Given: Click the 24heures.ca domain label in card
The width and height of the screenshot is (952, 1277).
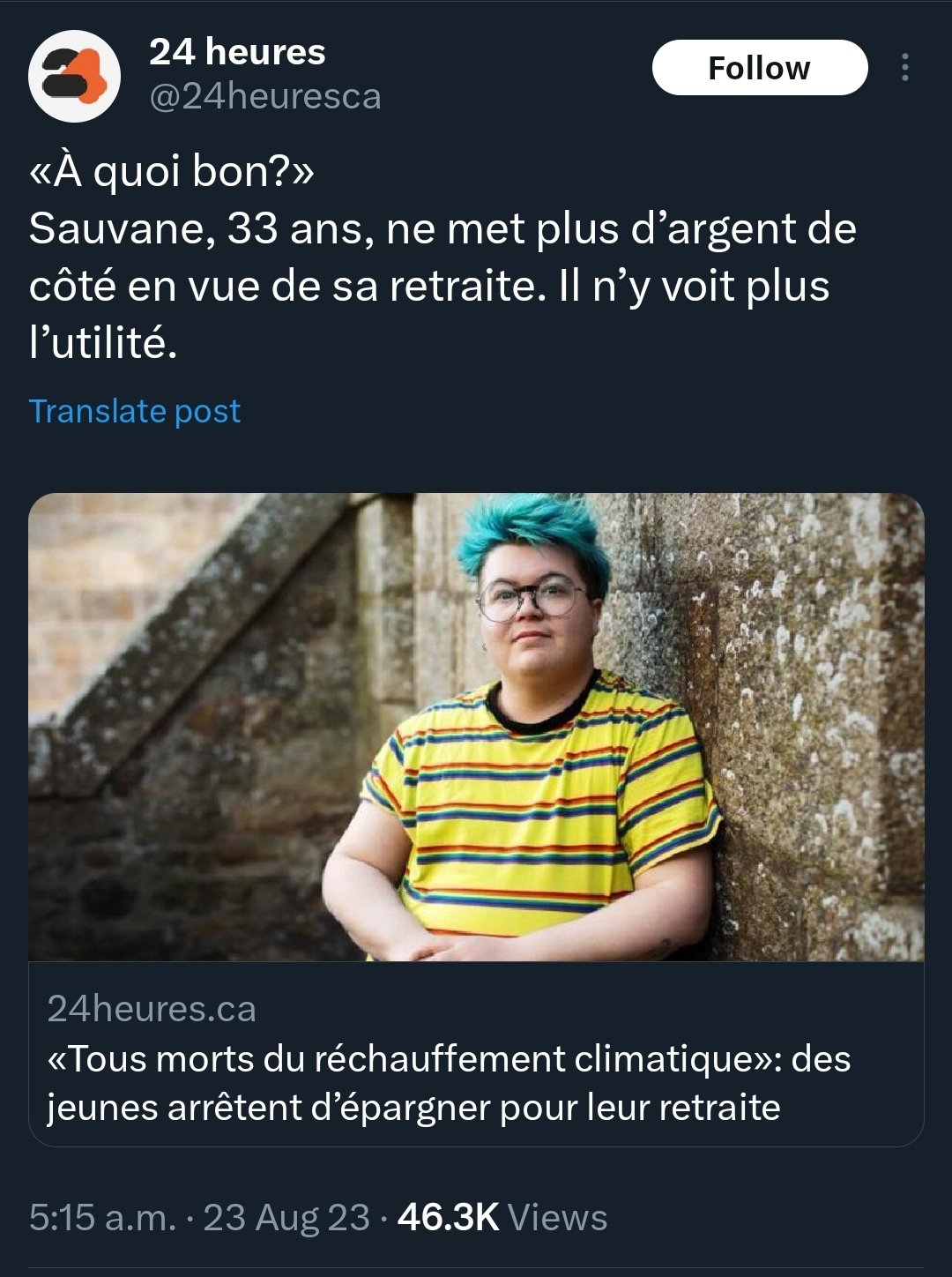Looking at the screenshot, I should click(x=152, y=1009).
